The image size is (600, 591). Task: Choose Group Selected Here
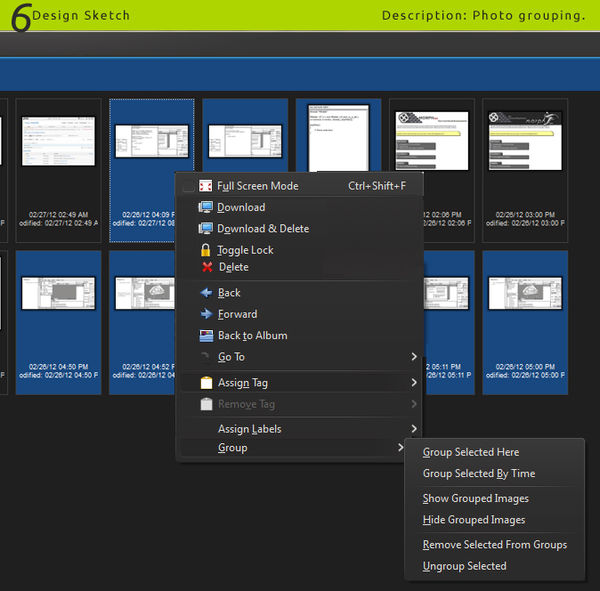tap(471, 452)
